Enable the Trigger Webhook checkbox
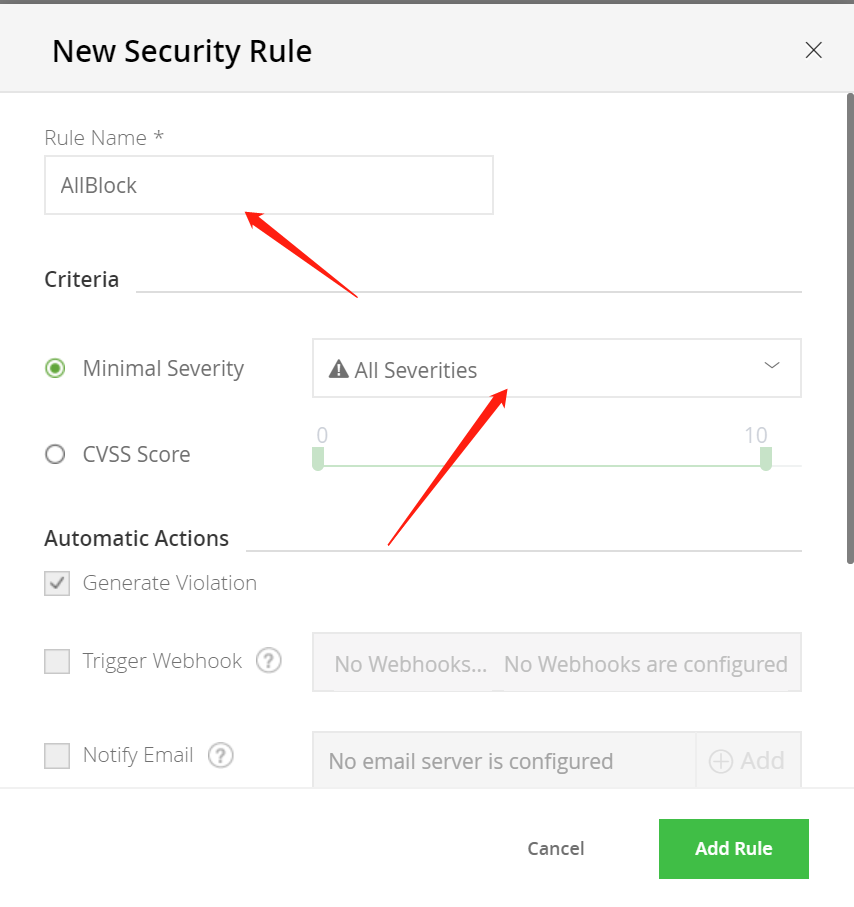The height and width of the screenshot is (907, 854). [x=57, y=661]
